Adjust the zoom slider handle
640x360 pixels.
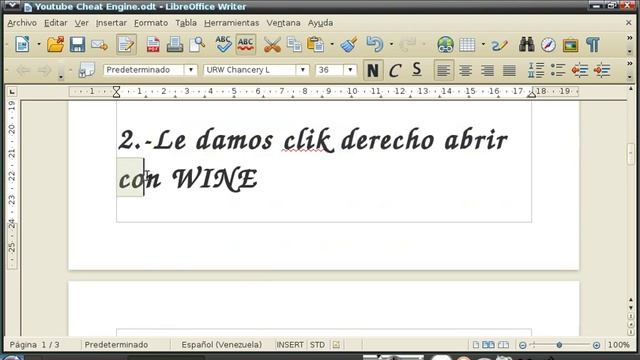[560, 345]
